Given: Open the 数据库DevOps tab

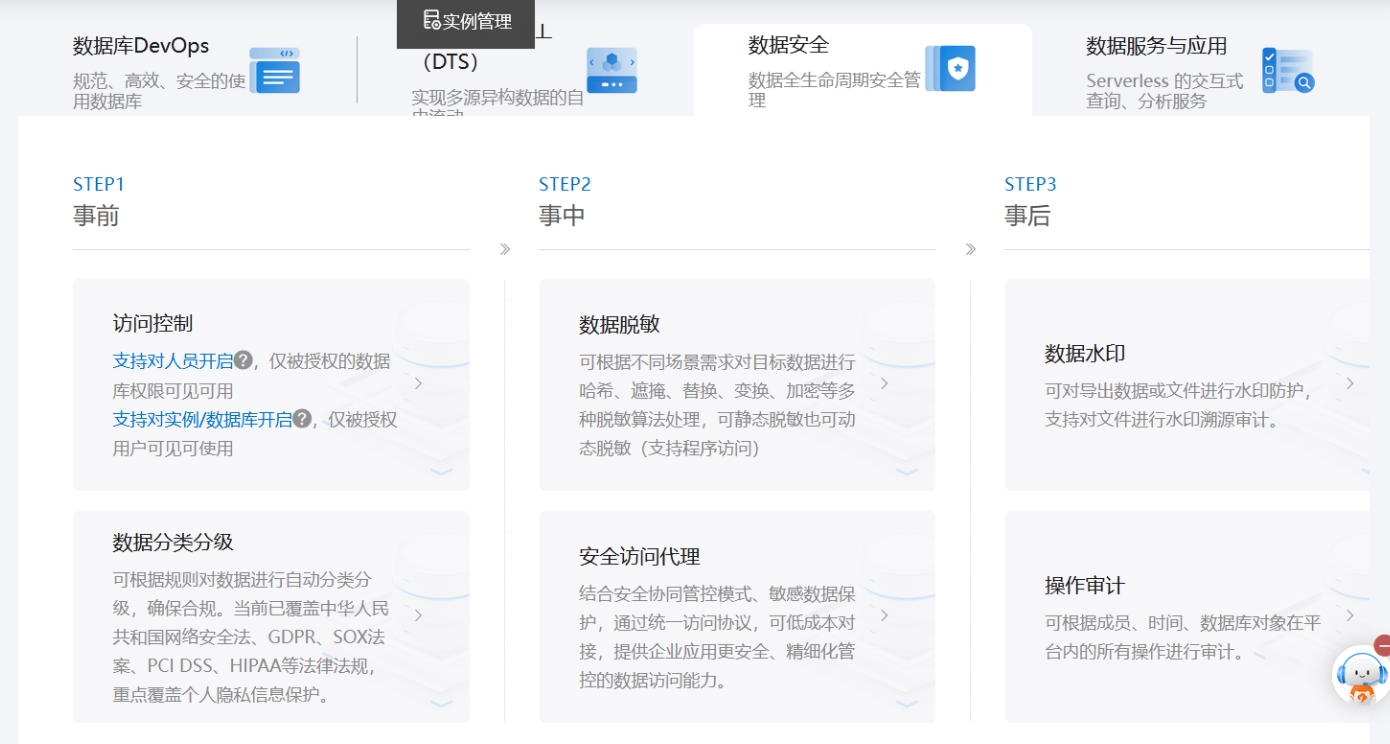Looking at the screenshot, I should point(186,70).
